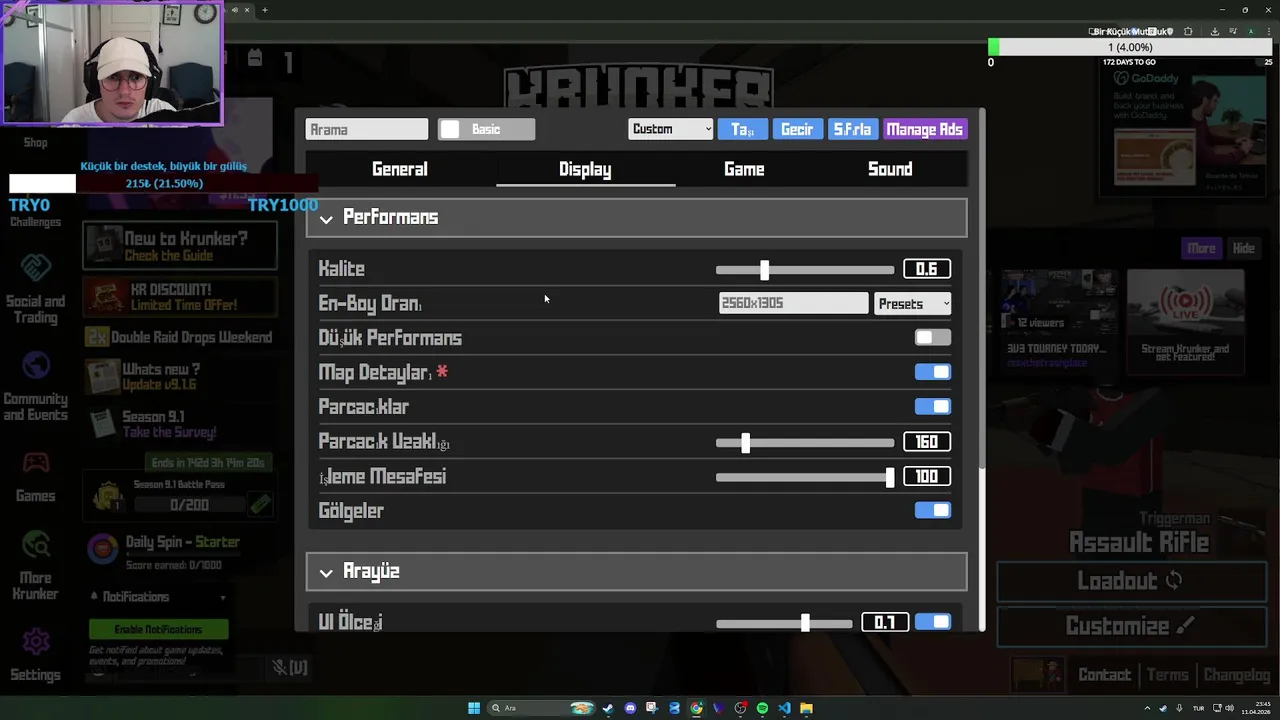Toggle the UI Ölçeği switch
This screenshot has height=720, width=1280.
point(933,622)
